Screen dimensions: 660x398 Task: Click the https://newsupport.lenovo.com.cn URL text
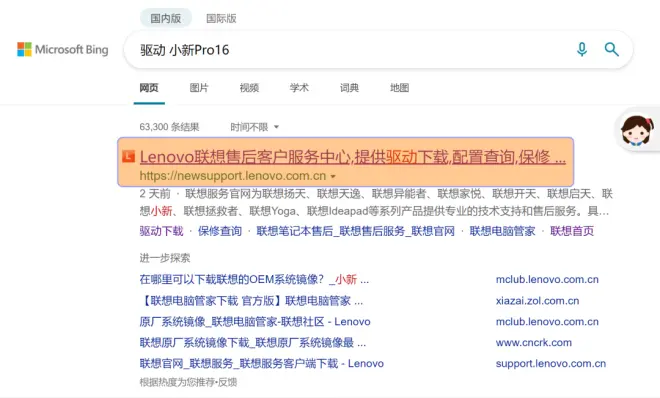(233, 176)
